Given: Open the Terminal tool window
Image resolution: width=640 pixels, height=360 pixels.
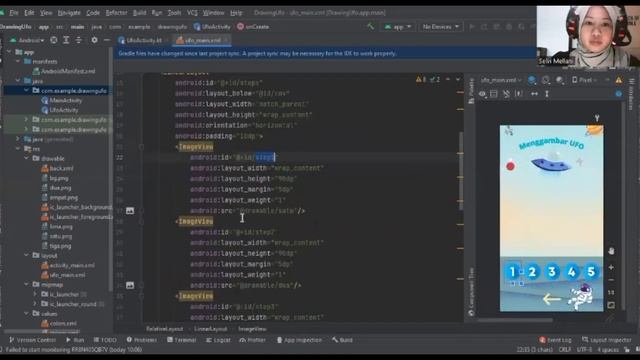Looking at the screenshot, I should (181, 340).
